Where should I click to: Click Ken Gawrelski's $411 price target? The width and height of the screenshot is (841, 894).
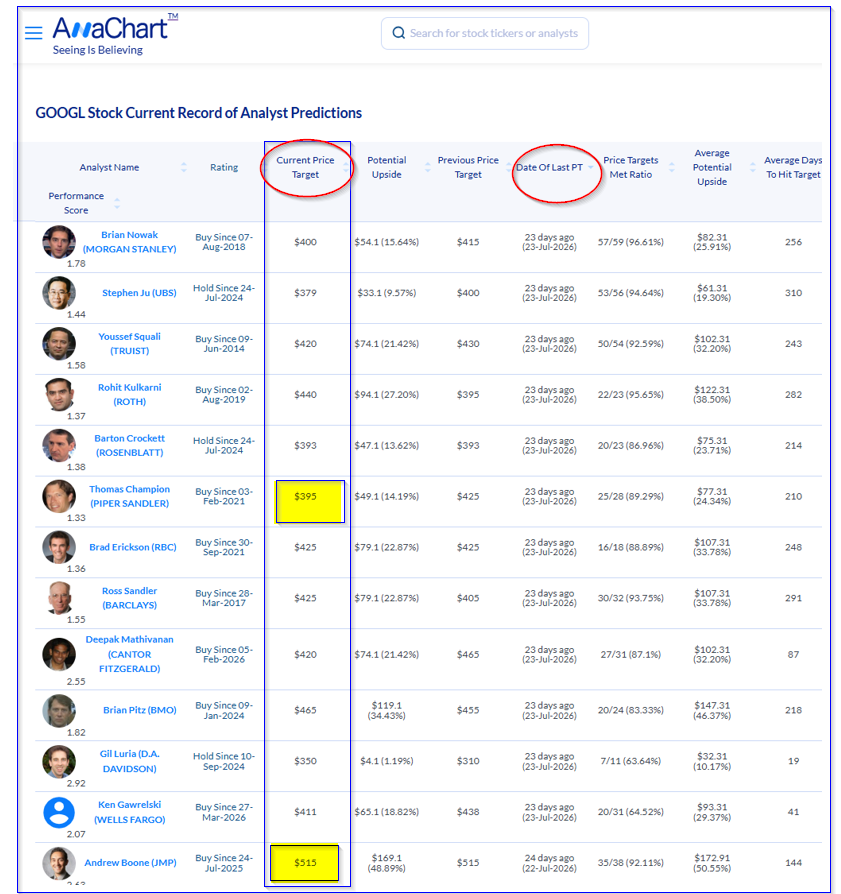point(305,811)
